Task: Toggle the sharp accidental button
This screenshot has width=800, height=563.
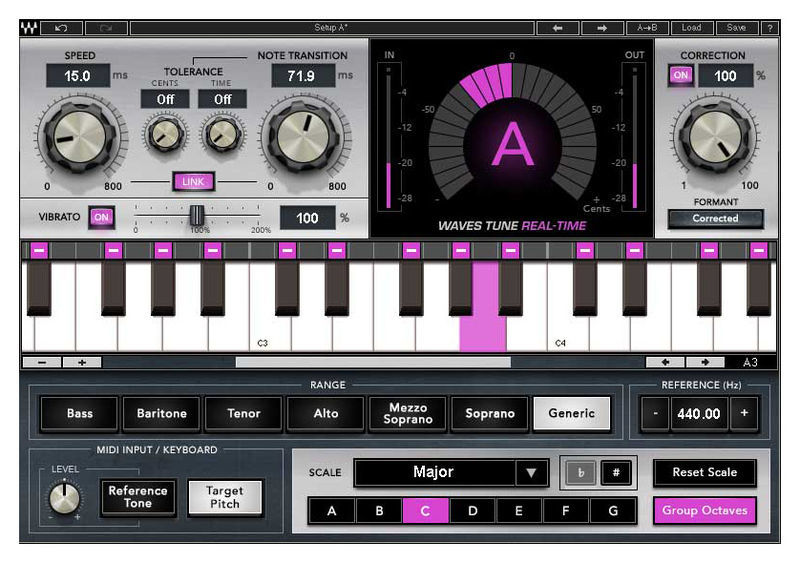Action: [616, 473]
